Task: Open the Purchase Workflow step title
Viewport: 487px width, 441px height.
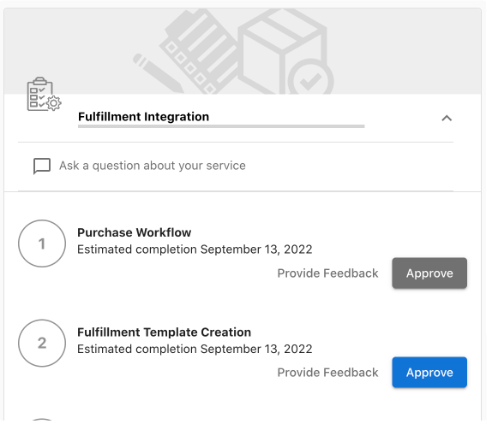Action: click(x=134, y=232)
